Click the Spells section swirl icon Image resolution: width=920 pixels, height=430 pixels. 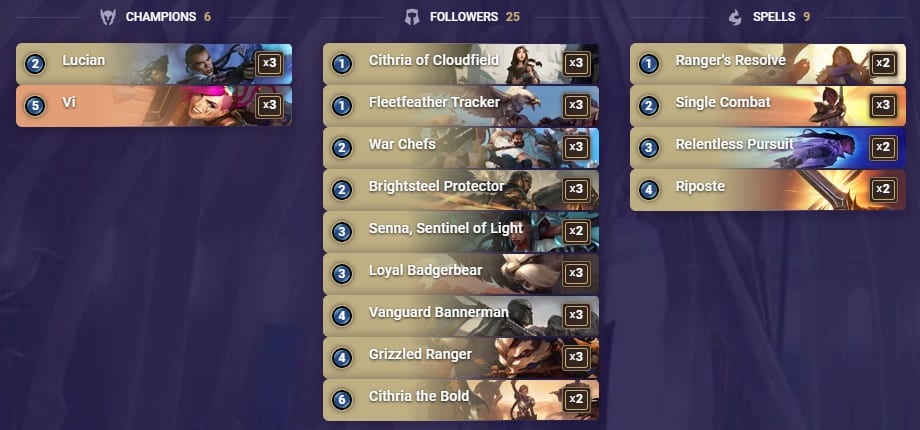(x=735, y=17)
